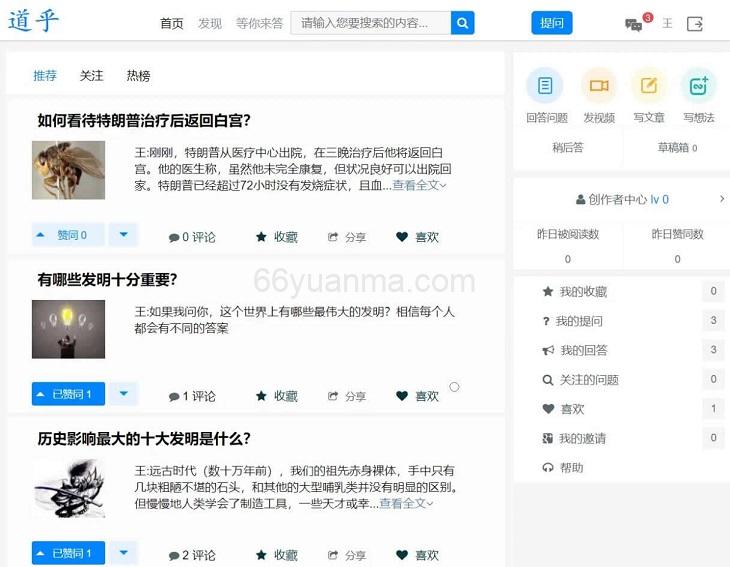Open the 草稿箱 link
This screenshot has height=567, width=730.
(x=677, y=148)
